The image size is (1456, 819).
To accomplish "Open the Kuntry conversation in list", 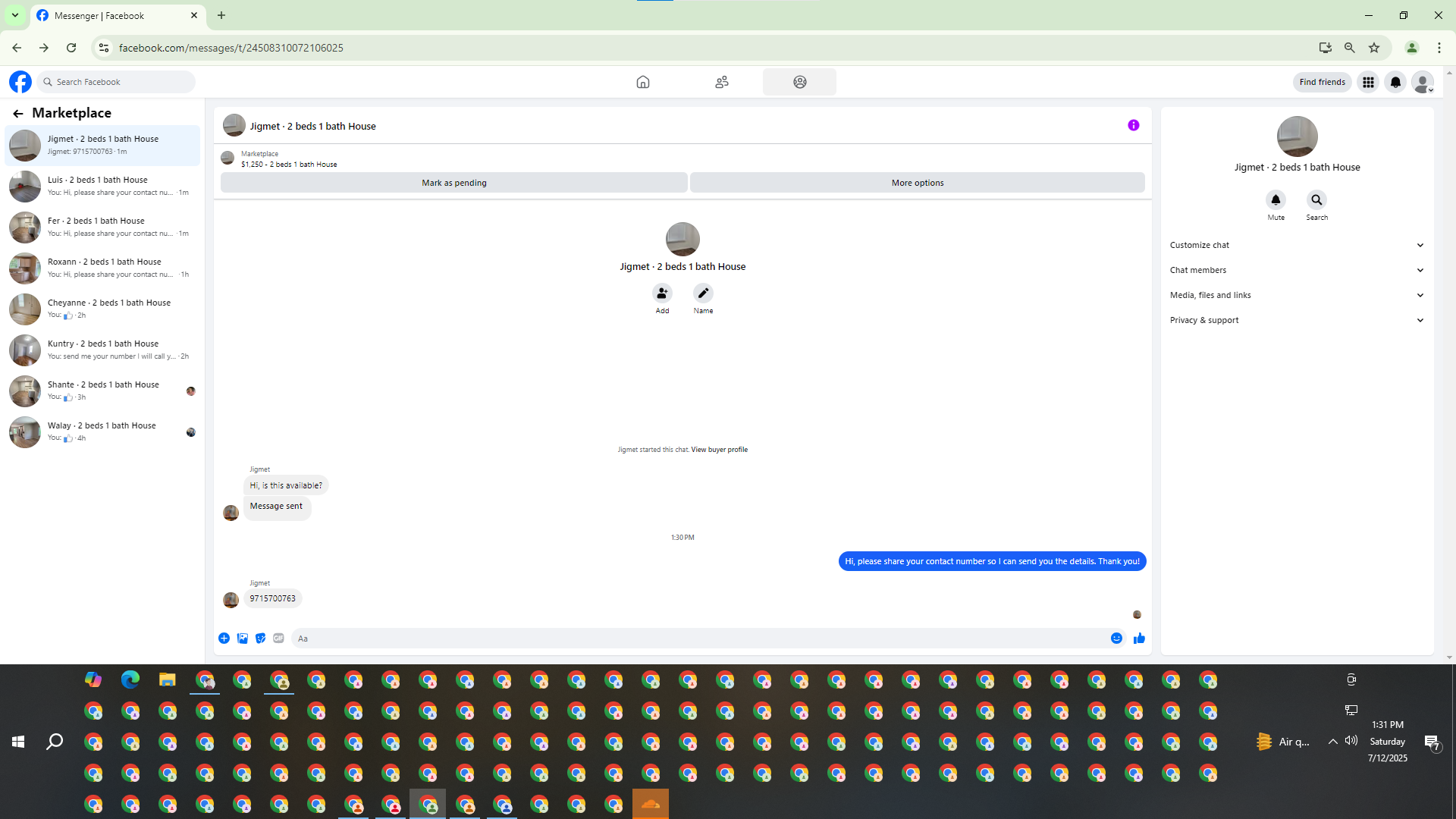I will (102, 350).
